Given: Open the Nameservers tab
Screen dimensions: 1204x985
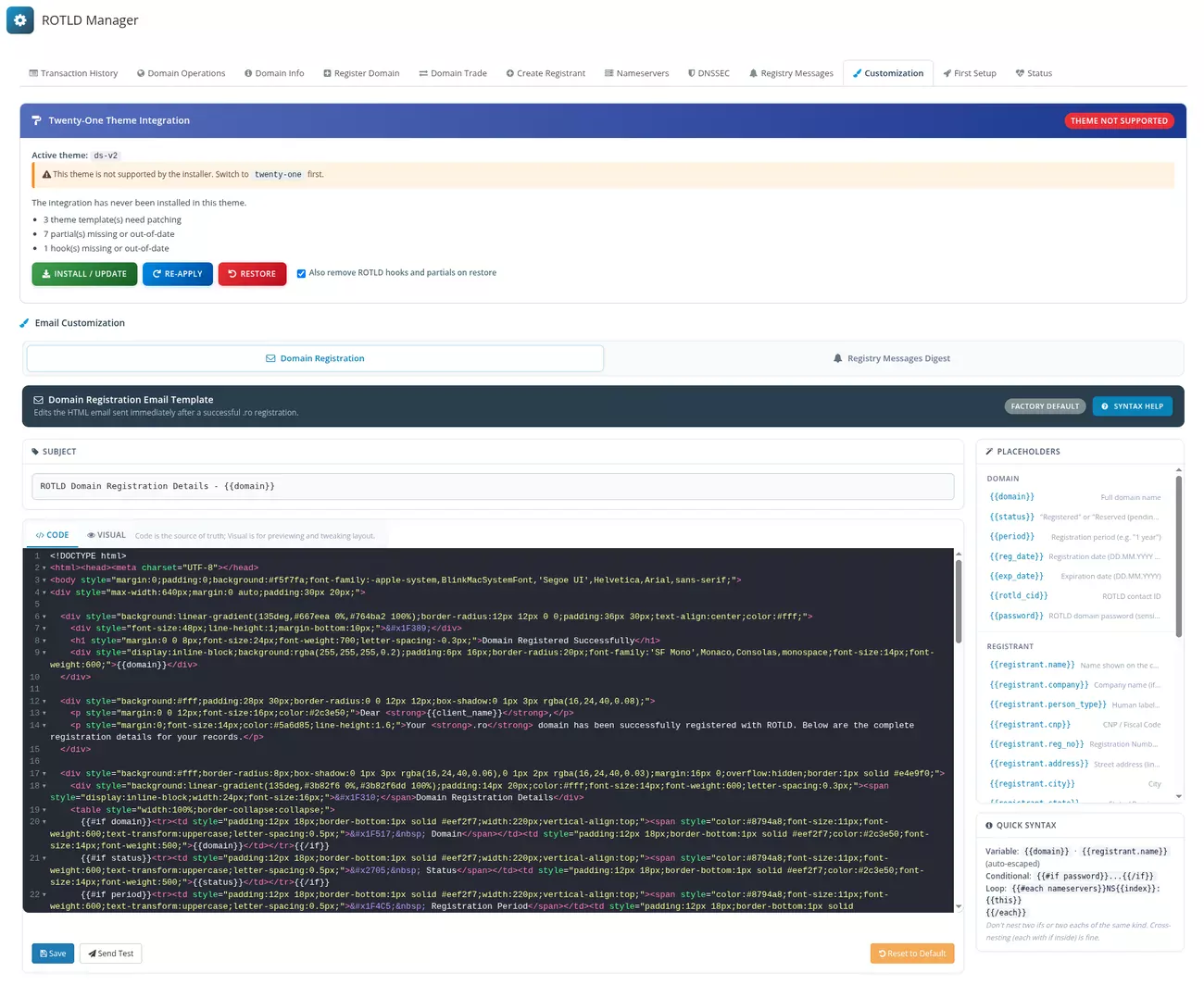Looking at the screenshot, I should click(636, 73).
